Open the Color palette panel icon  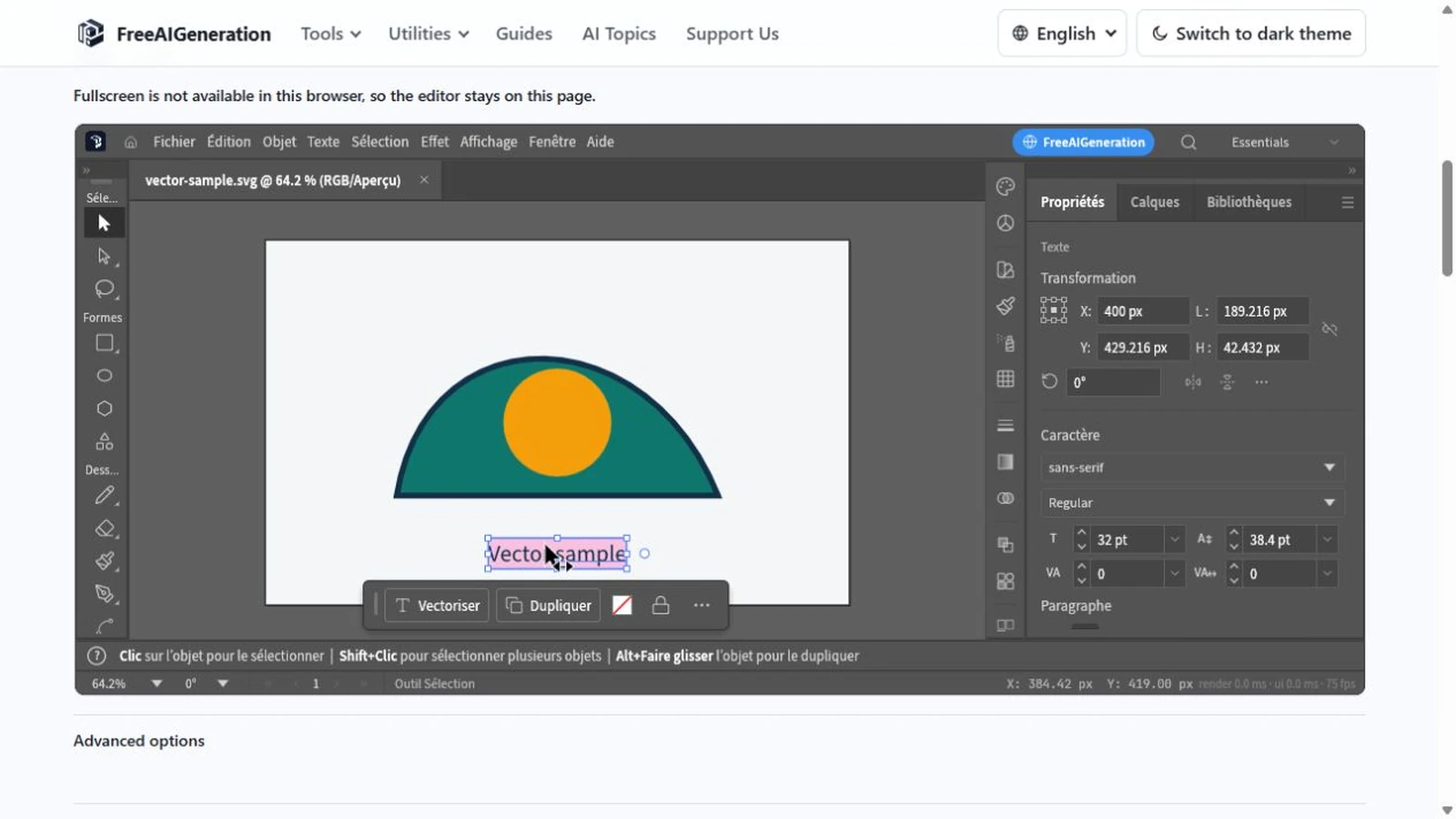click(1005, 187)
